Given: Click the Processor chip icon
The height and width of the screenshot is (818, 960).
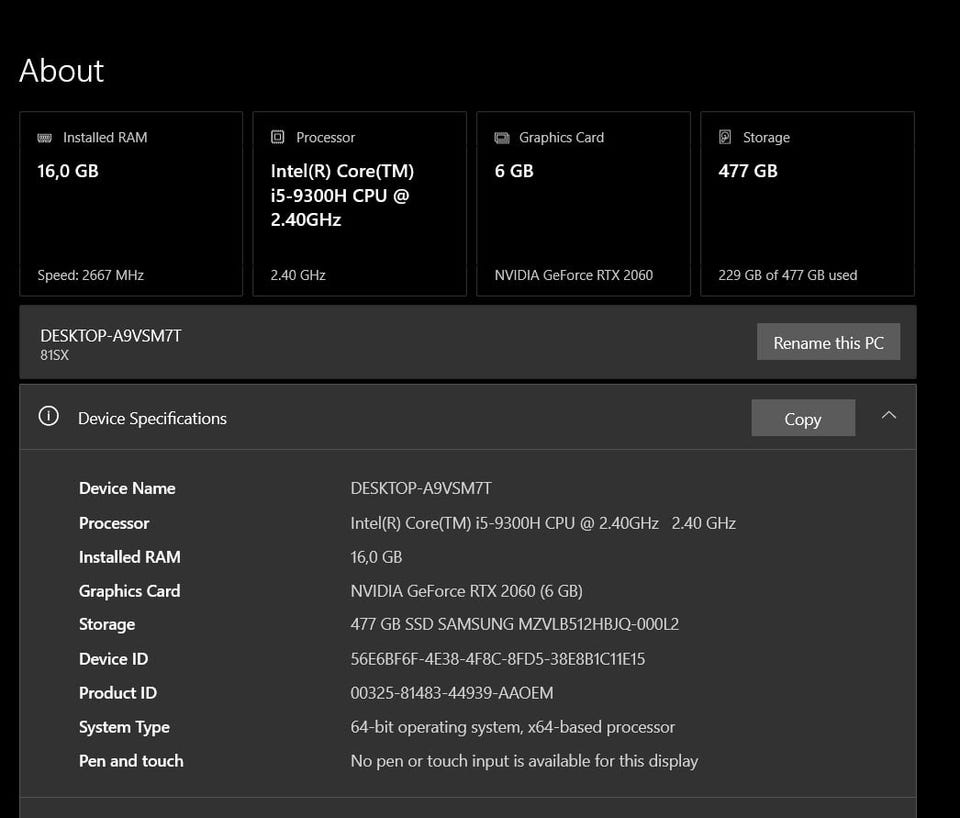Looking at the screenshot, I should click(278, 138).
